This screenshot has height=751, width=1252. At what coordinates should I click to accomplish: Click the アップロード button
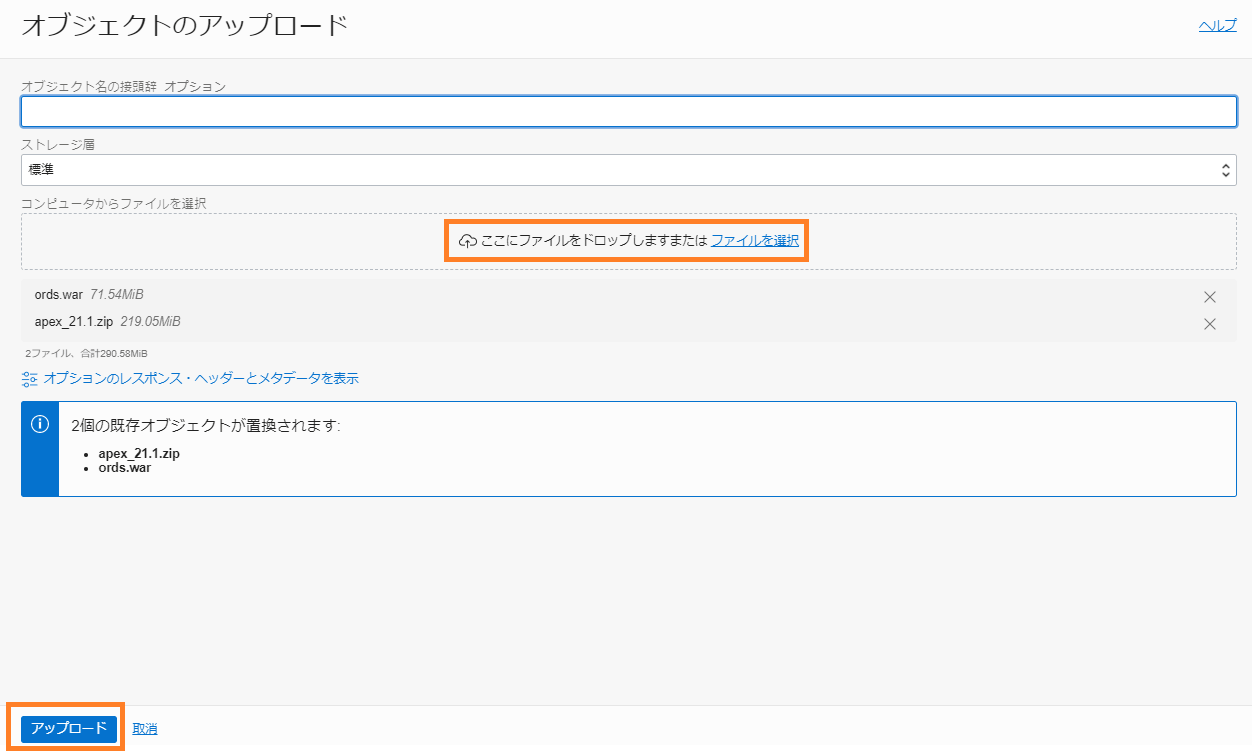click(69, 728)
